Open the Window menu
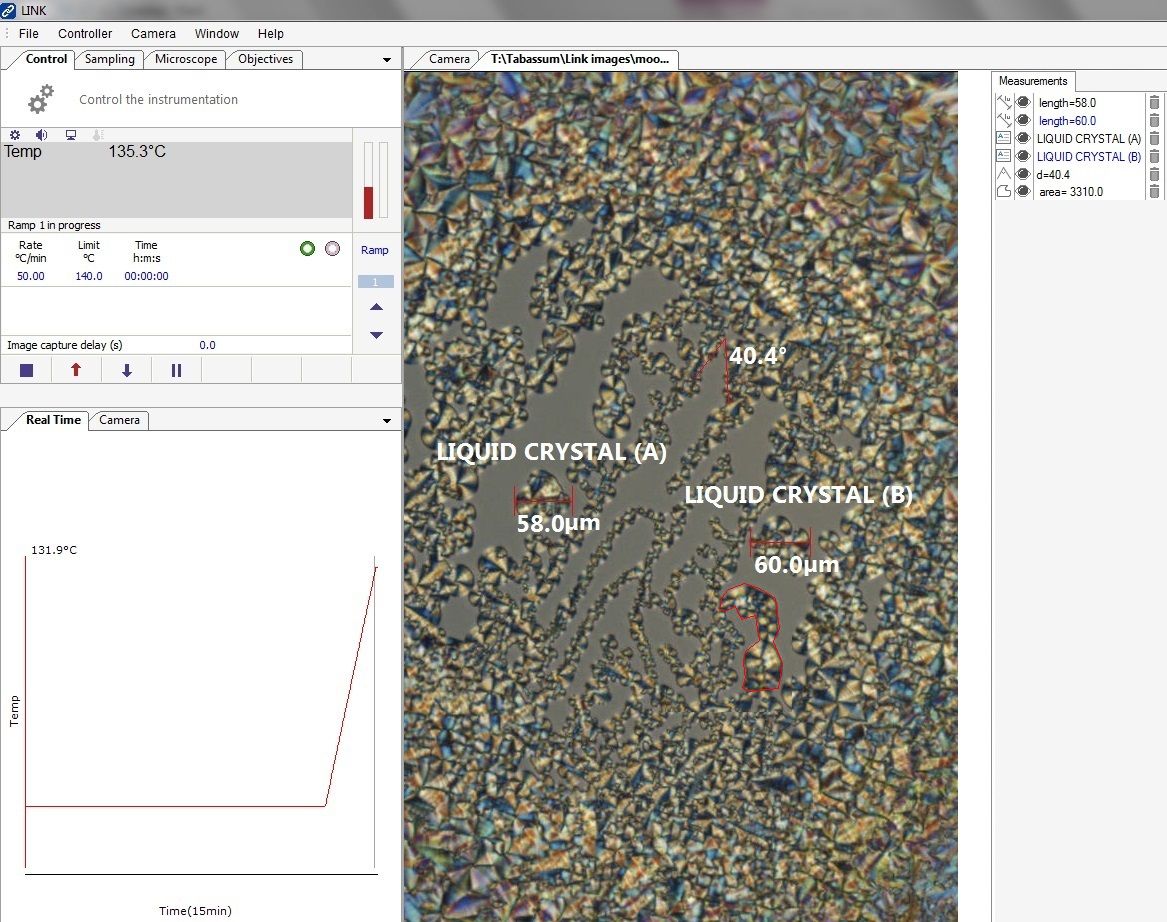The width and height of the screenshot is (1167, 922). (x=217, y=33)
